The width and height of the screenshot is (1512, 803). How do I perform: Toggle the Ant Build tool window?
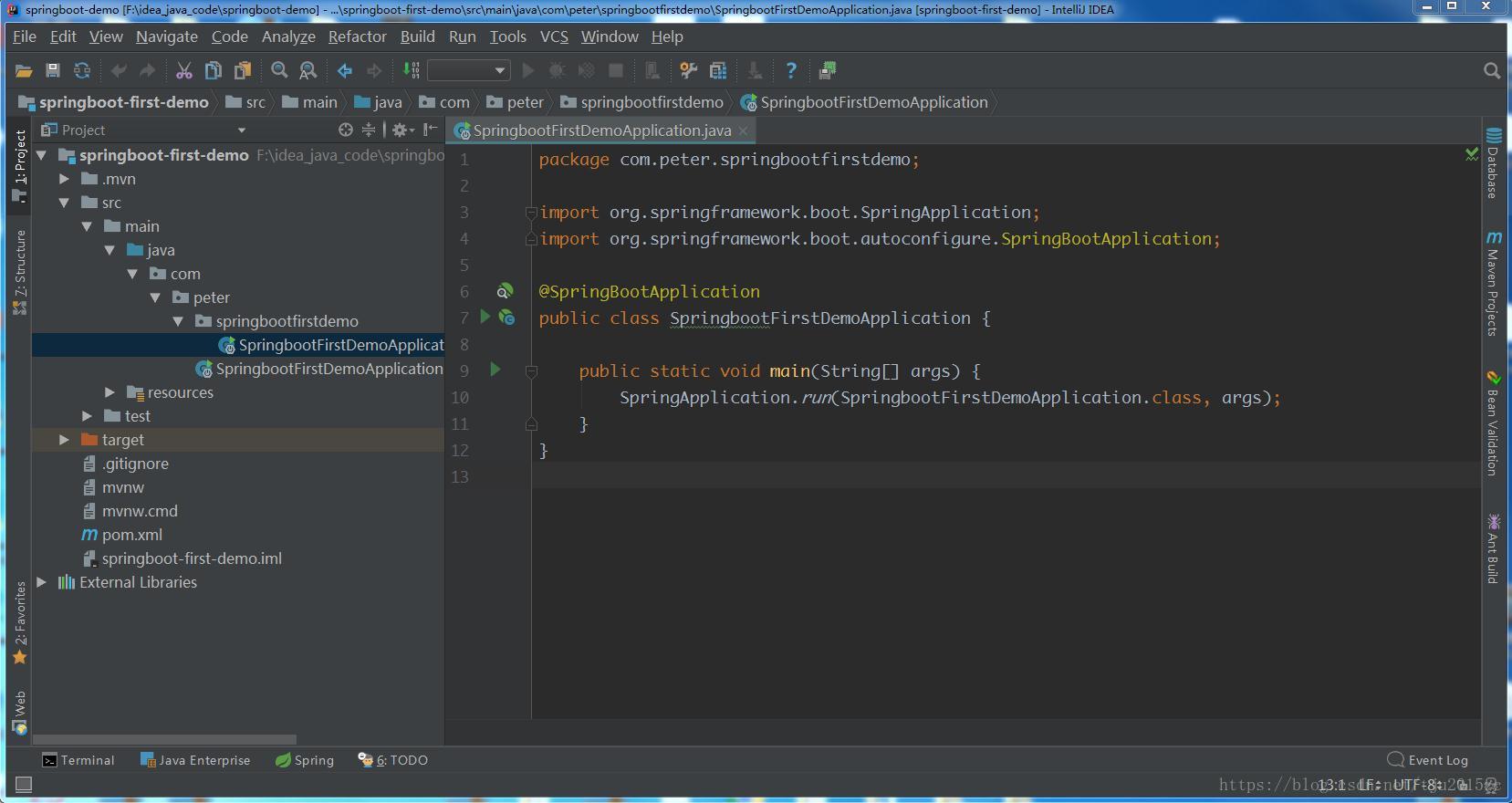1494,549
